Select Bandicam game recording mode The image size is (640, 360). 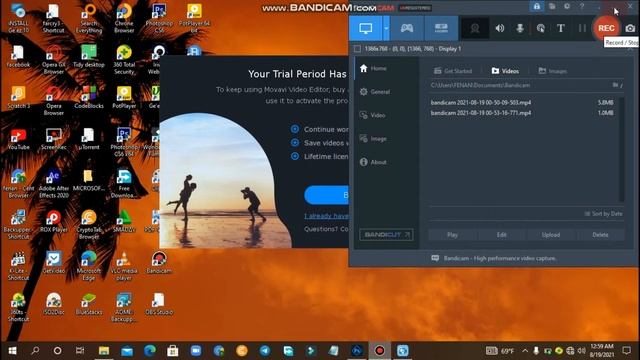pos(407,28)
